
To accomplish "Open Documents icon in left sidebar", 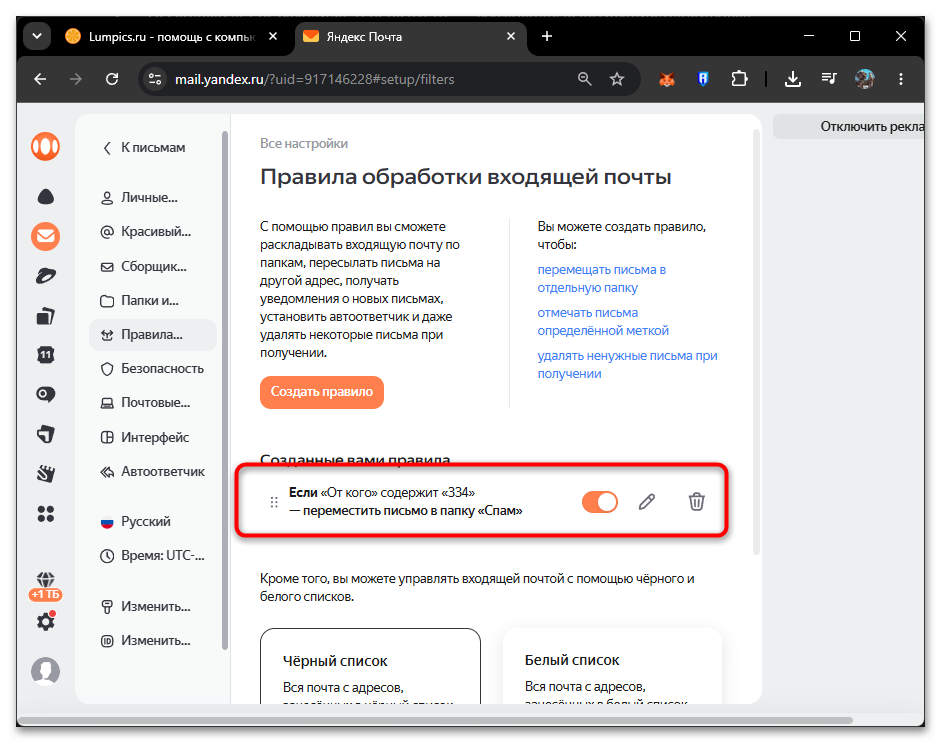I will pos(46,316).
